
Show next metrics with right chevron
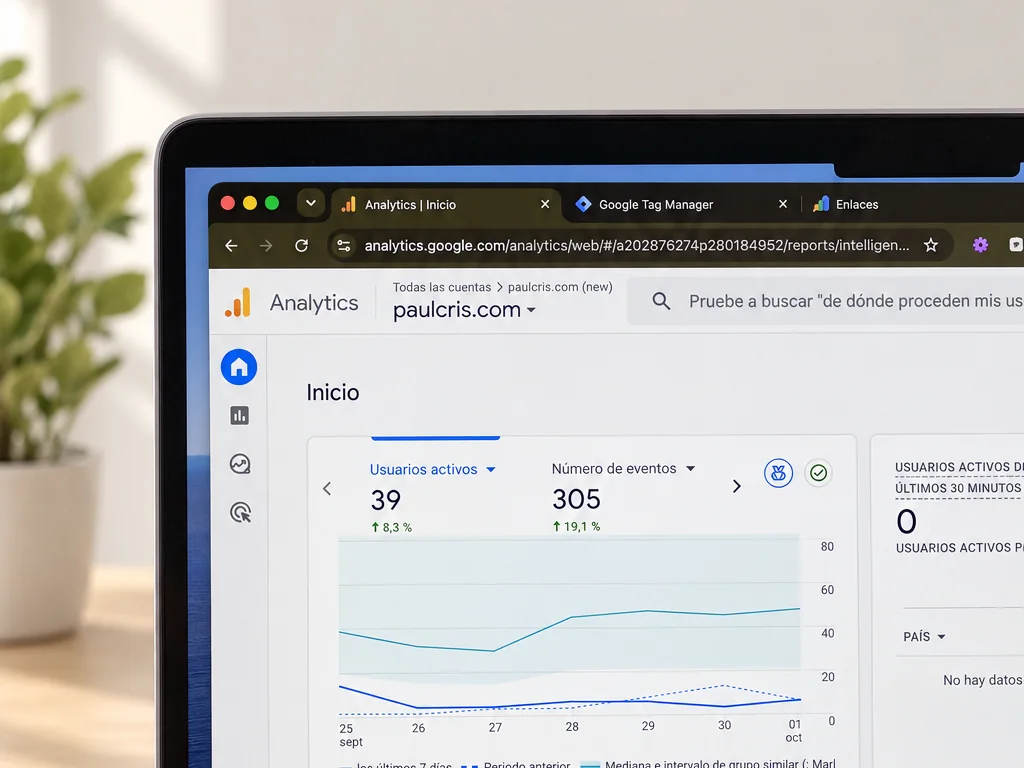[737, 487]
